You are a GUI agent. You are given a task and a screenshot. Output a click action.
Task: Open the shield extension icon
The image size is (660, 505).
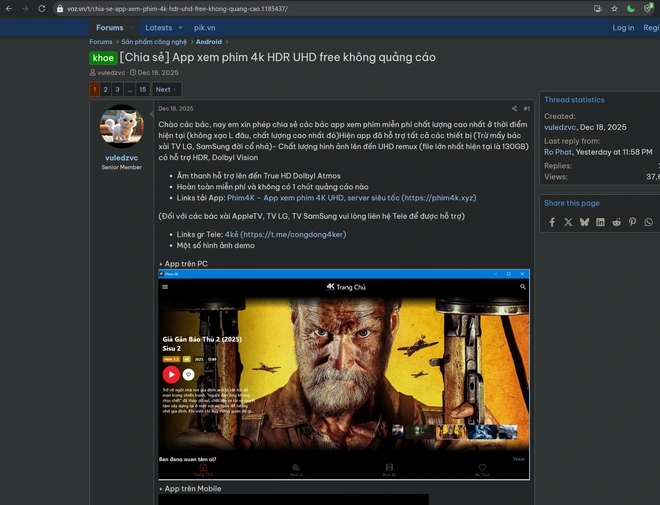pos(648,8)
